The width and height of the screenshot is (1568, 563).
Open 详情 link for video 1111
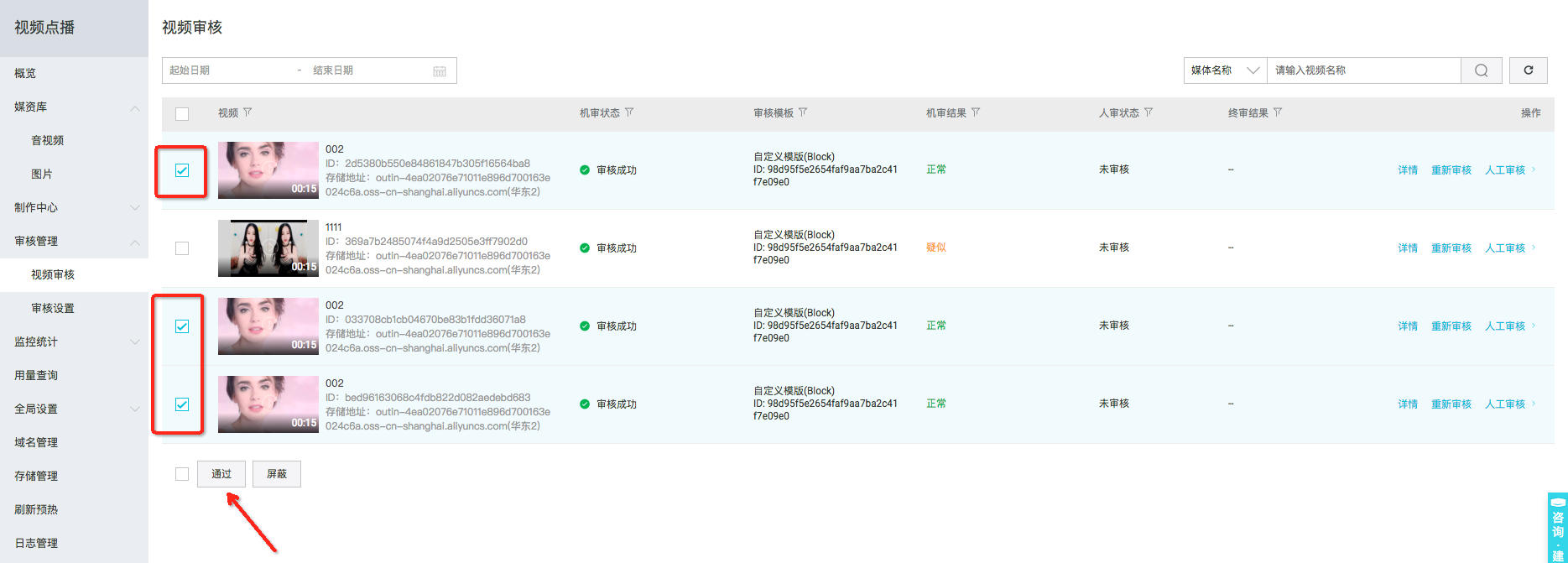coord(1407,248)
